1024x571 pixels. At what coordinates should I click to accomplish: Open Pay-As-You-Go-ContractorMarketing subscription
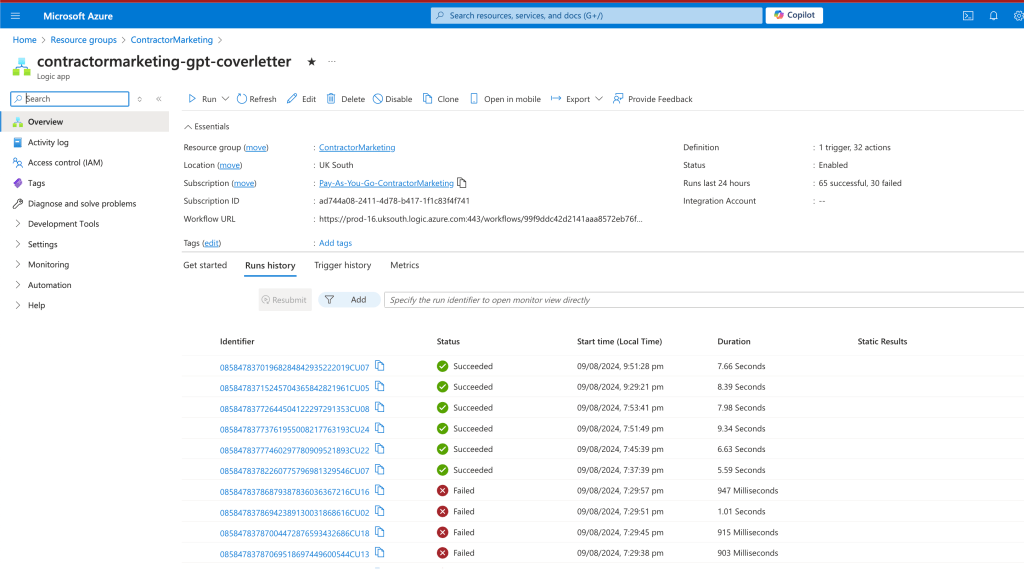pyautogui.click(x=386, y=184)
